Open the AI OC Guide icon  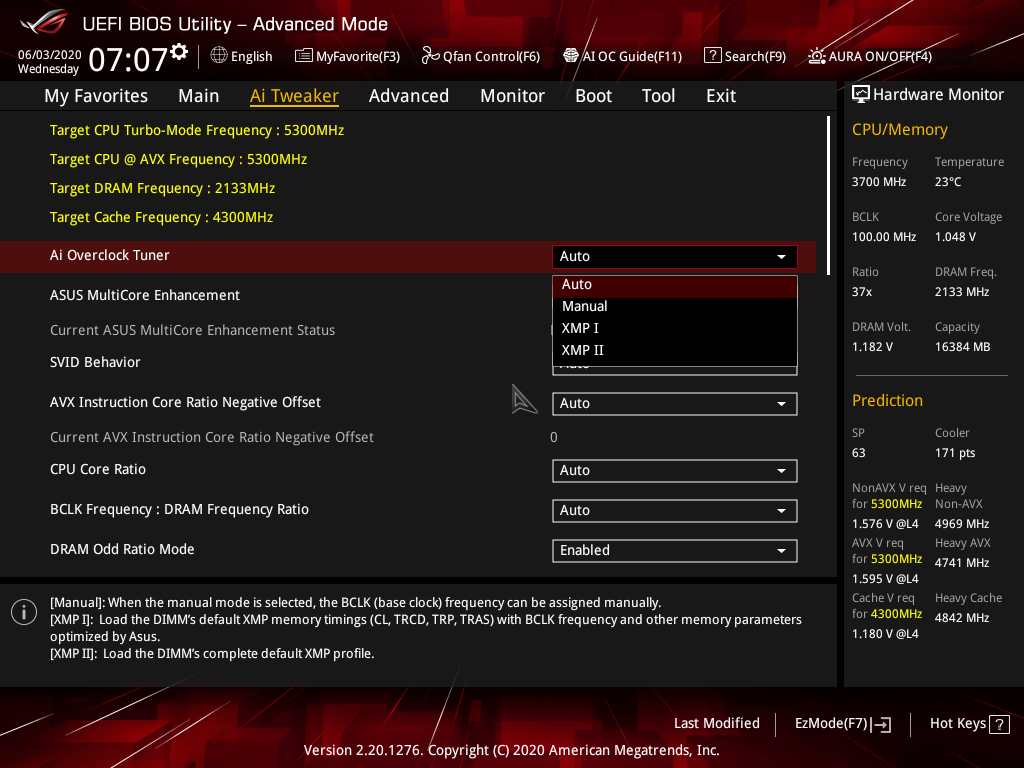click(x=570, y=56)
